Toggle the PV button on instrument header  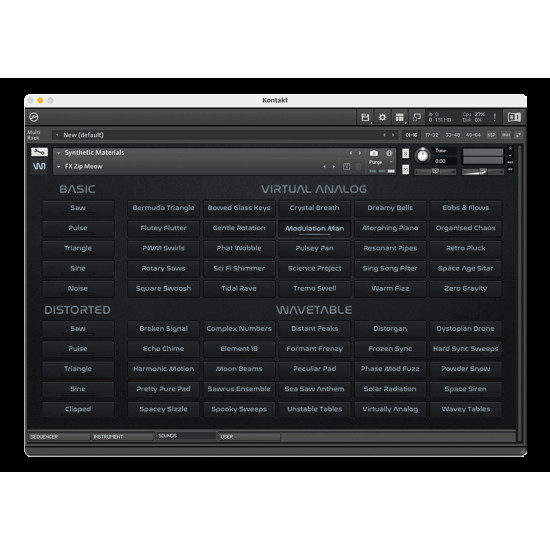(510, 169)
